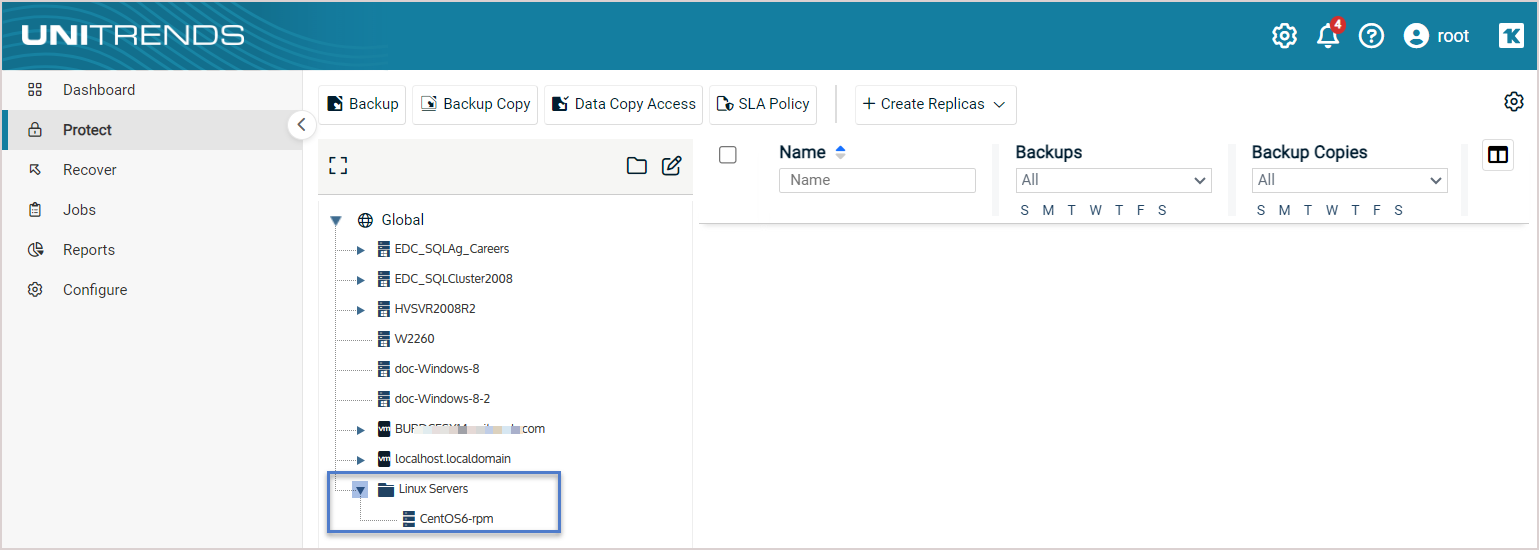The width and height of the screenshot is (1539, 550).
Task: Open the Create Replicas dropdown
Action: [x=935, y=104]
